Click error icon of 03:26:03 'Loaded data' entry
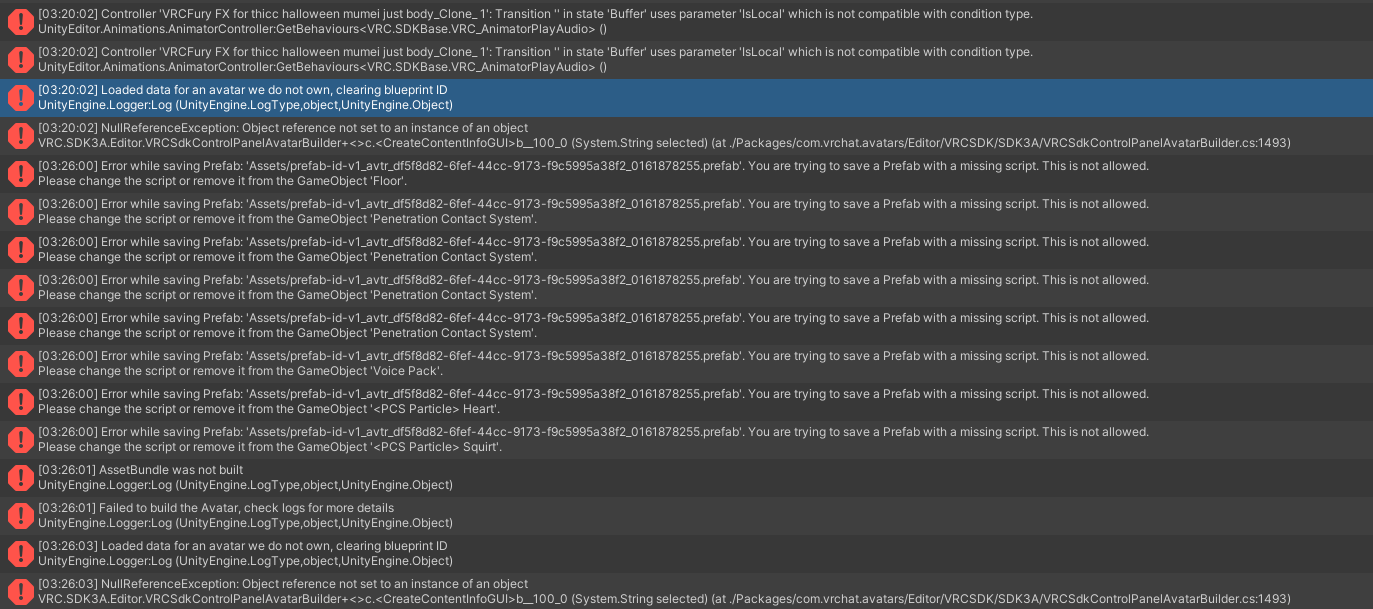 (x=20, y=553)
